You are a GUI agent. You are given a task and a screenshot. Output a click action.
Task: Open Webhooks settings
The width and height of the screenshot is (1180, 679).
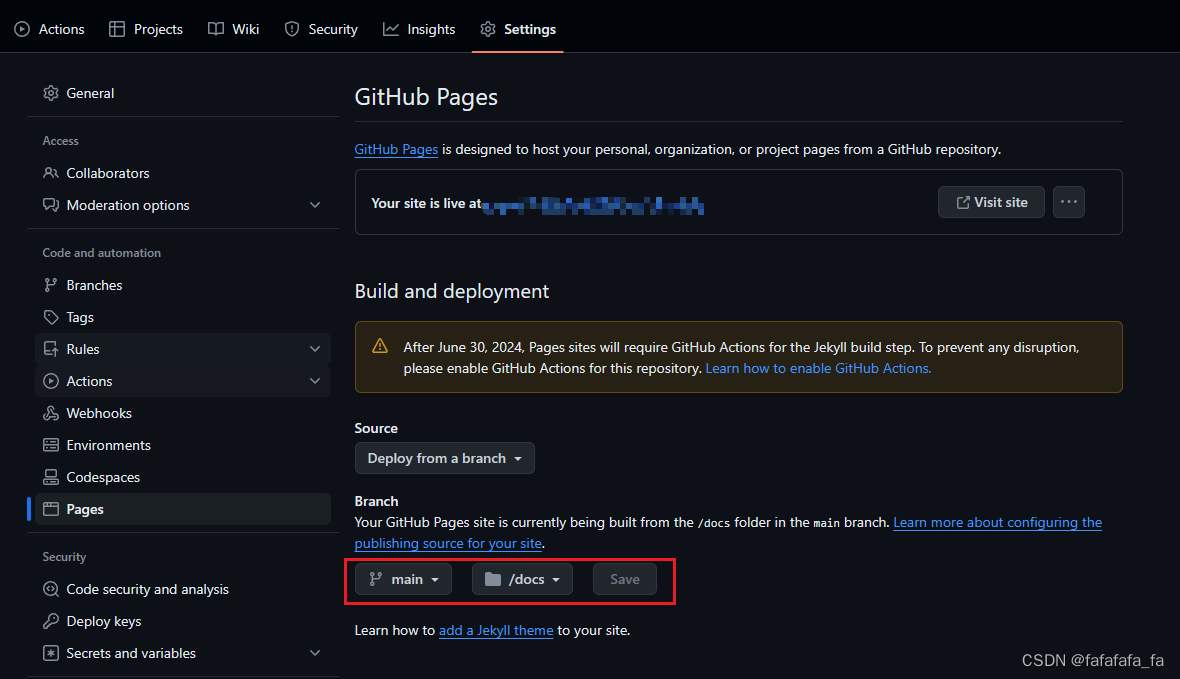coord(183,413)
